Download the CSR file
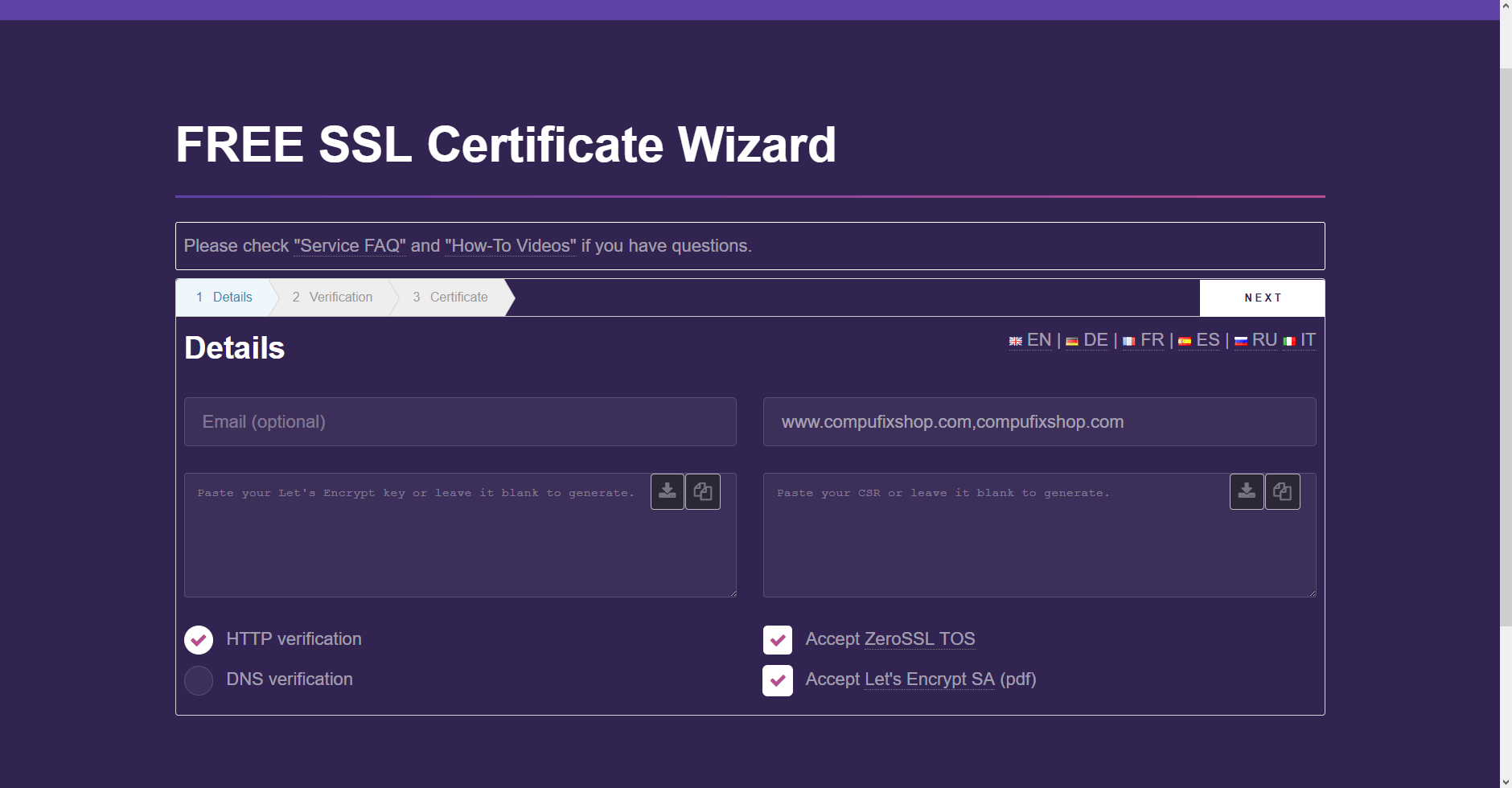The image size is (1512, 788). [x=1247, y=491]
